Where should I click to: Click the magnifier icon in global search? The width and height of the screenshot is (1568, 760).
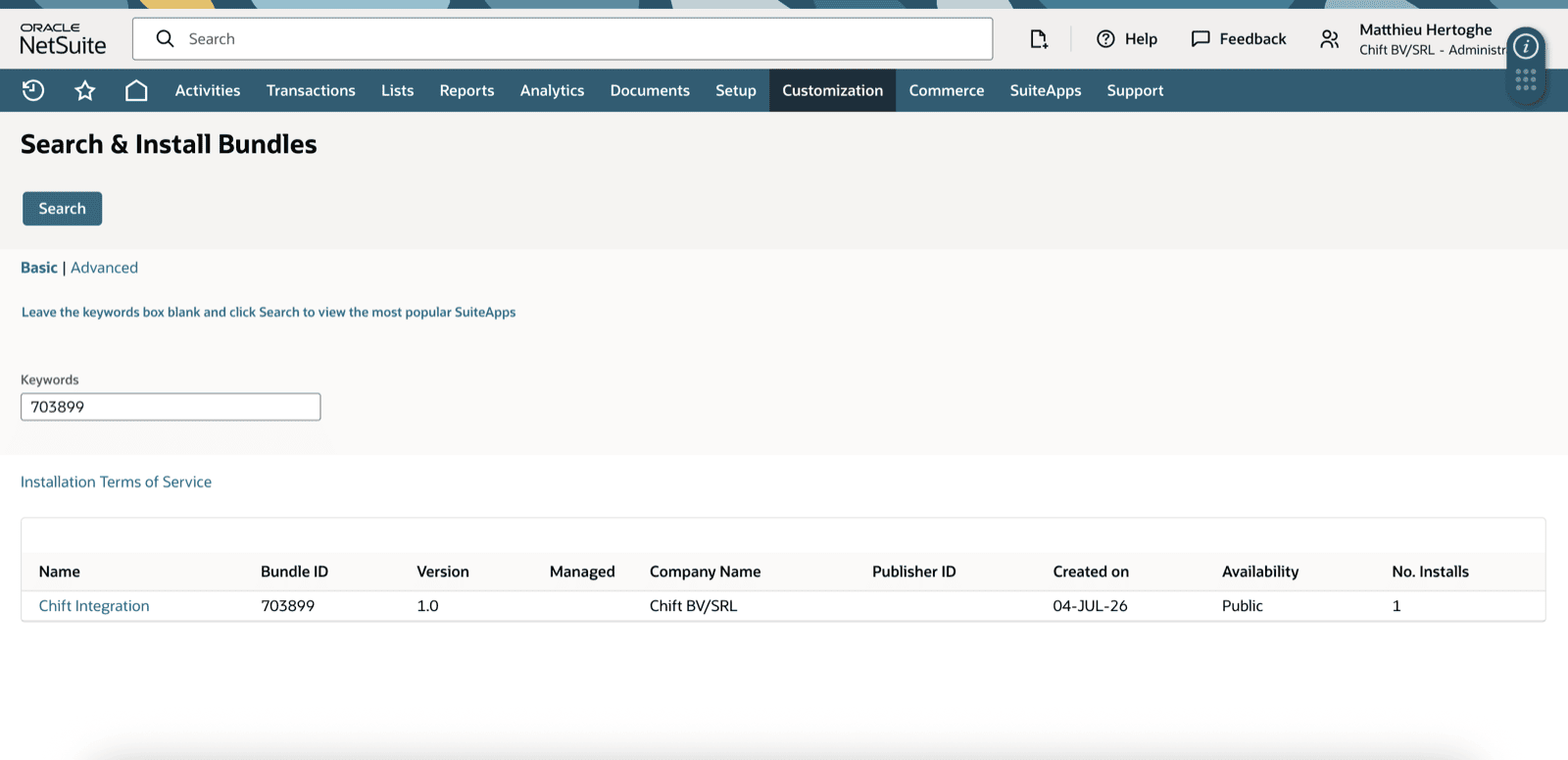[165, 38]
